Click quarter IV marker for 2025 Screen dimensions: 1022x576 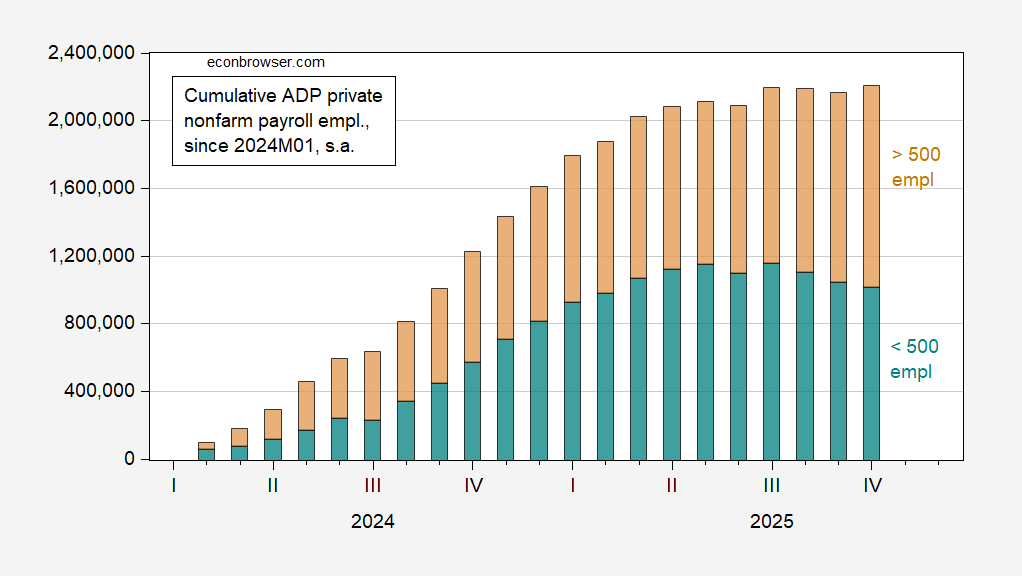872,486
